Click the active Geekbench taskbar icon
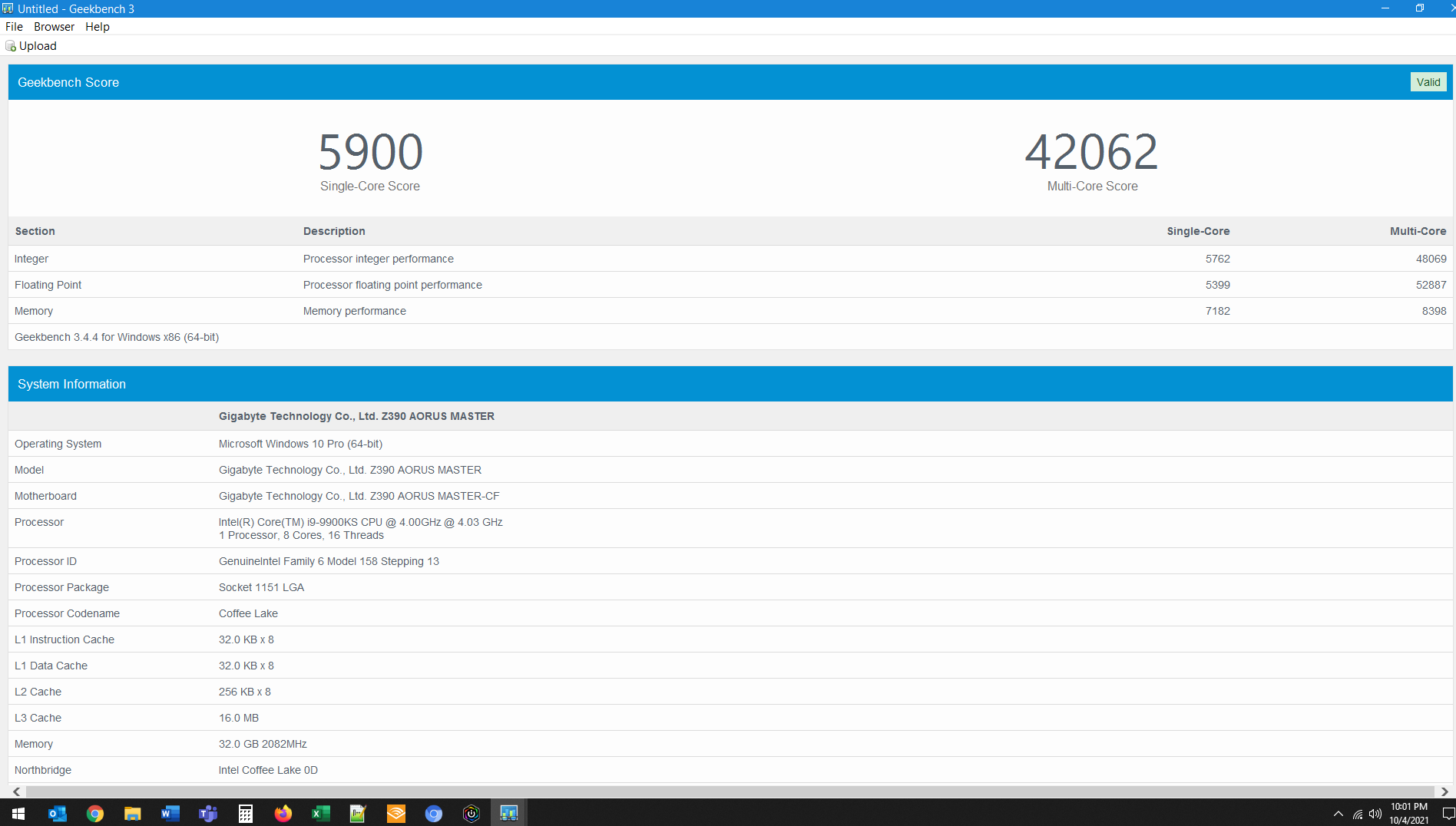Screen dimensions: 1456x826 point(509,814)
